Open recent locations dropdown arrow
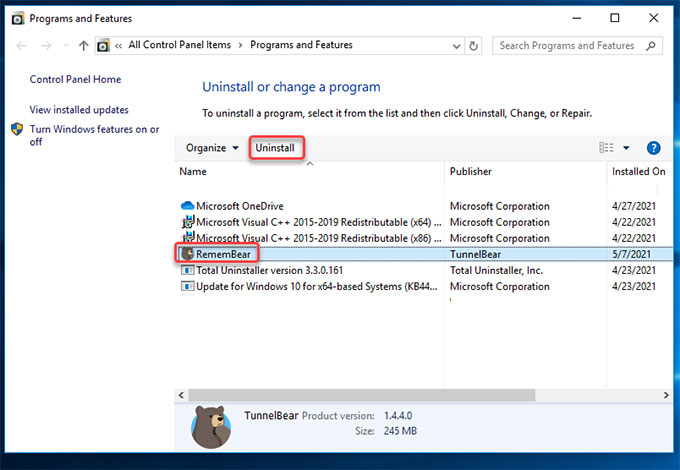Image resolution: width=680 pixels, height=470 pixels. click(66, 45)
